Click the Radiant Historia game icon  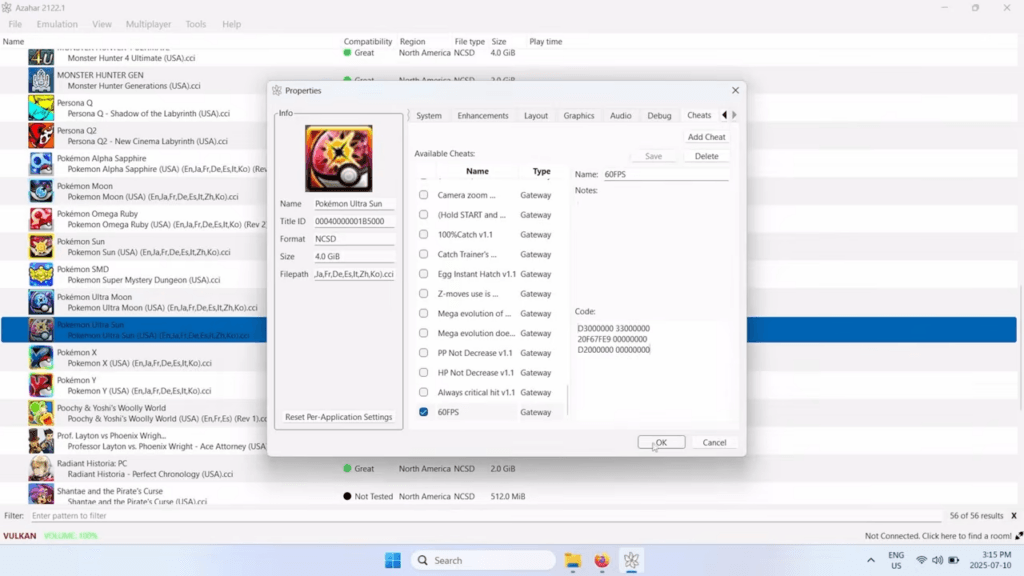click(40, 469)
